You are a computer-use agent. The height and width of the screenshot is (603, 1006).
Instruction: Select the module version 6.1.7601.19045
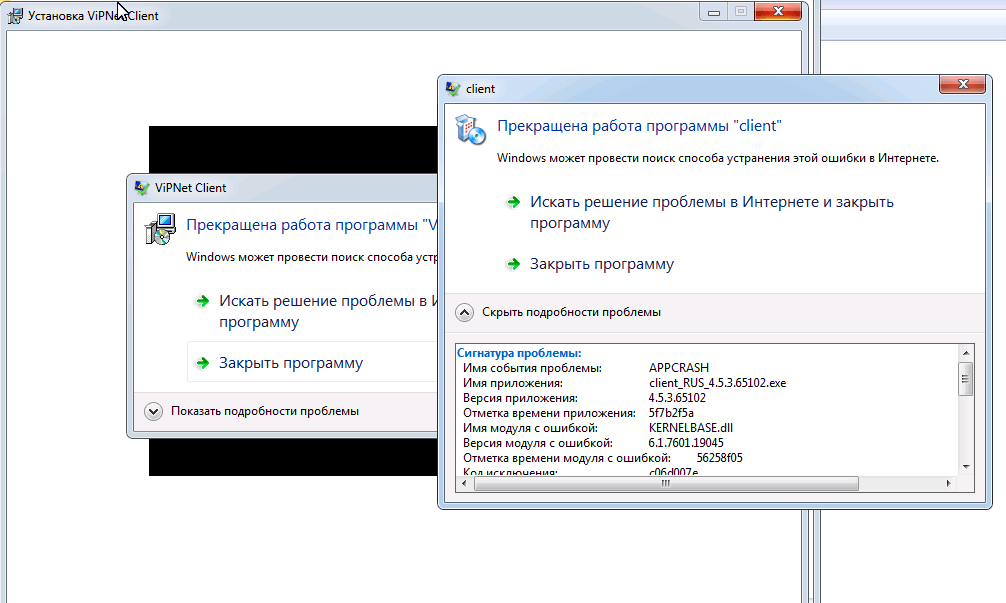coord(686,443)
